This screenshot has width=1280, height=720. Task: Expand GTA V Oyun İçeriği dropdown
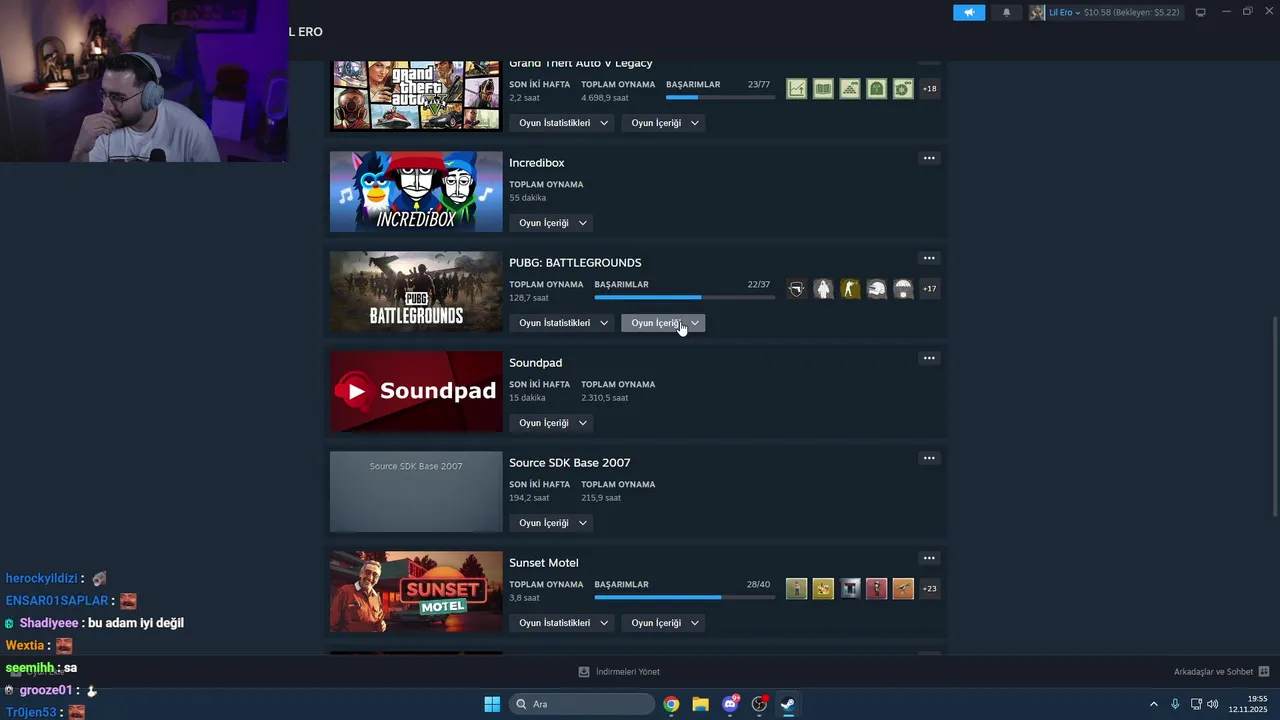664,123
